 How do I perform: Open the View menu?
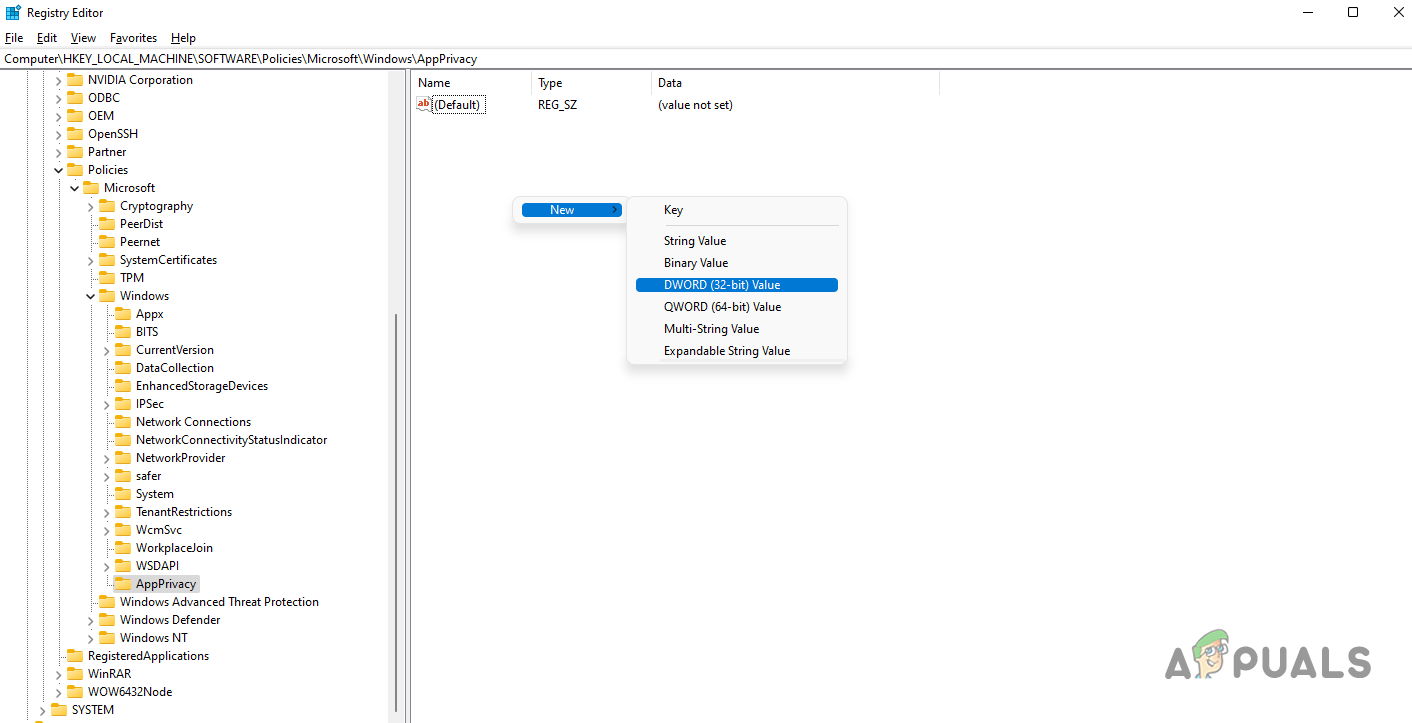coord(83,38)
